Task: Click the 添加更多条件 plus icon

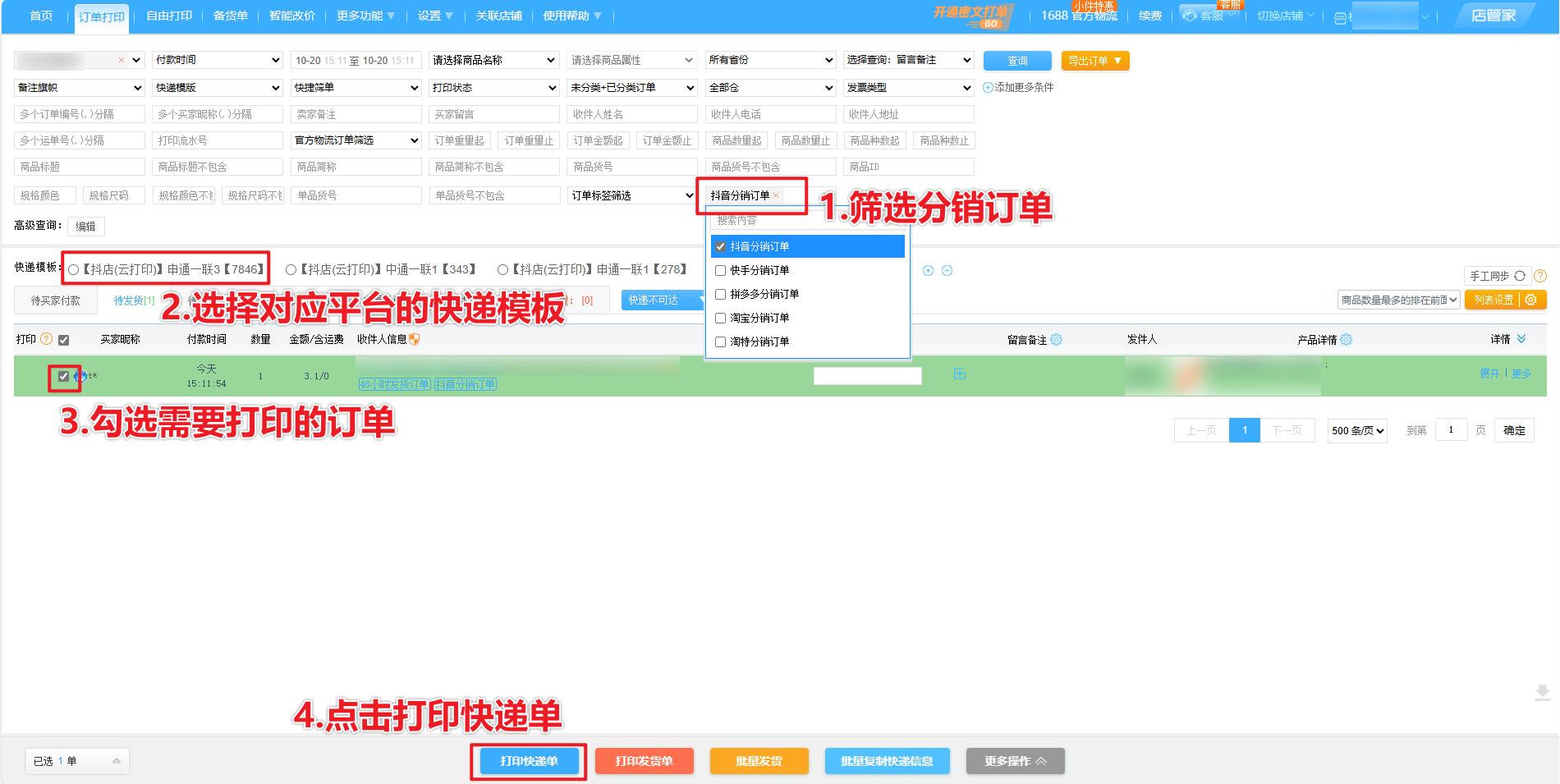Action: click(988, 87)
